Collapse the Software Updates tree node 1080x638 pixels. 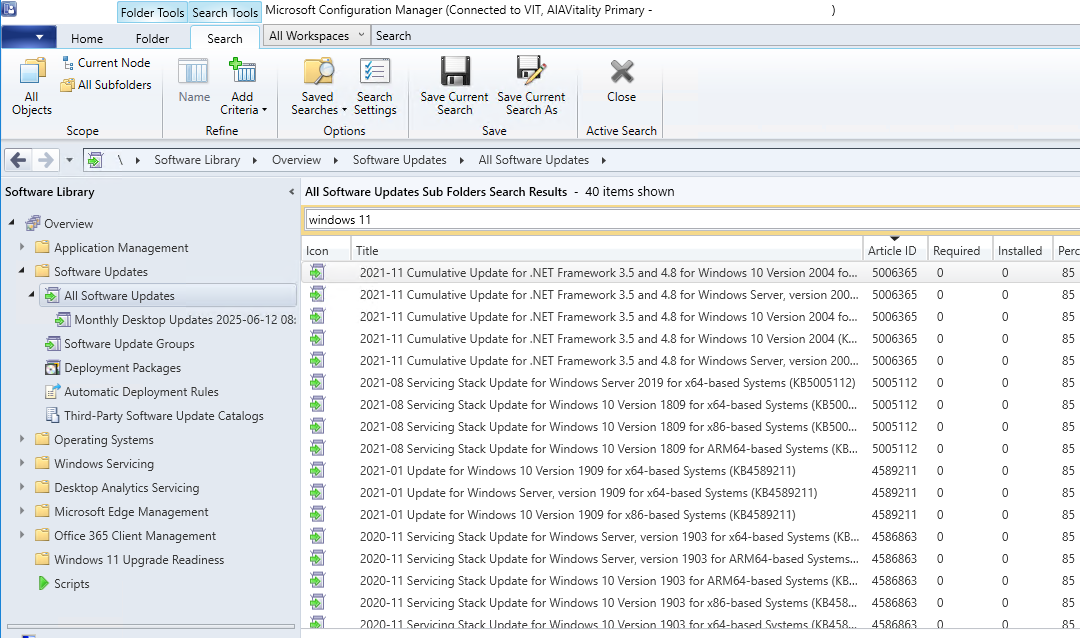click(x=21, y=271)
